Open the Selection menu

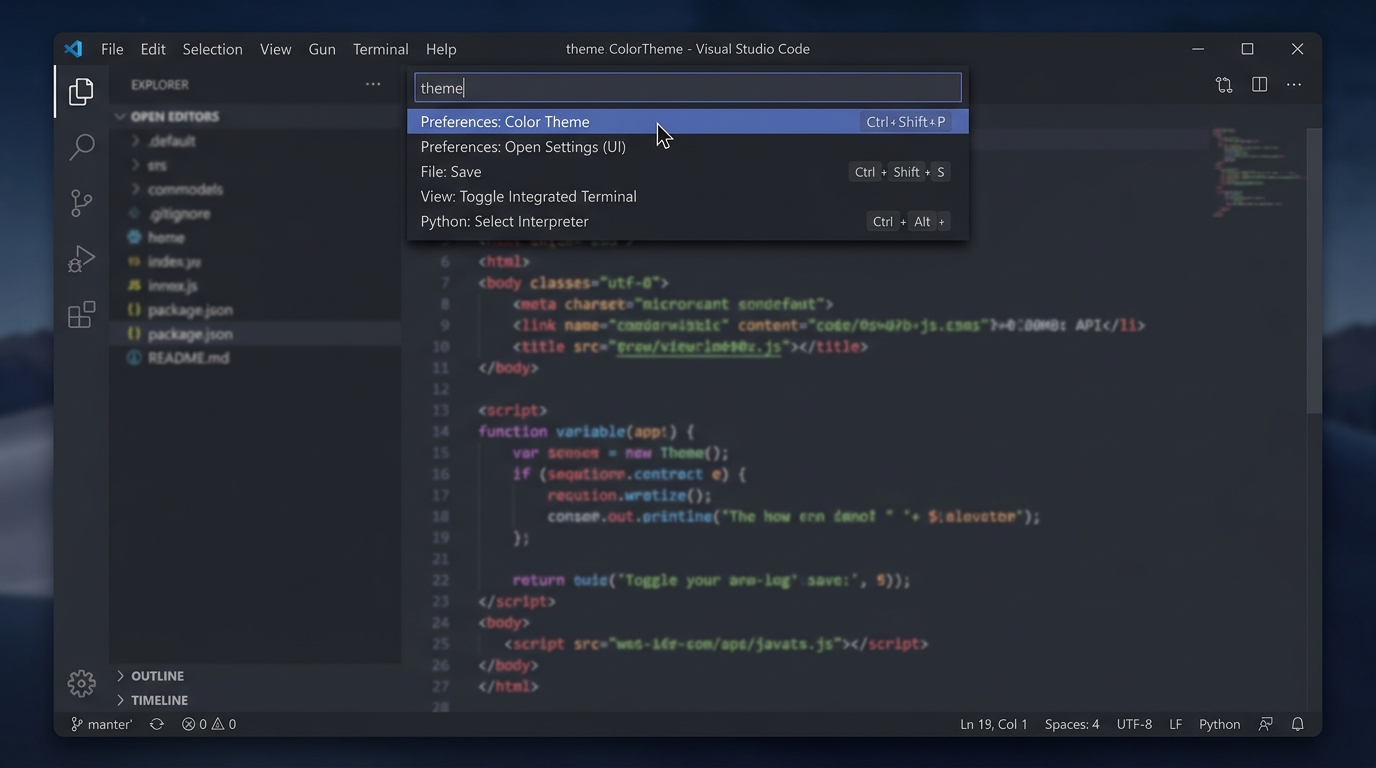point(212,49)
